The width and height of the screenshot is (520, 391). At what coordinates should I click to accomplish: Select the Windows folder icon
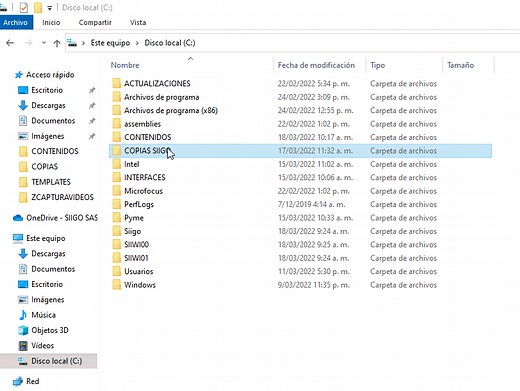click(x=117, y=285)
